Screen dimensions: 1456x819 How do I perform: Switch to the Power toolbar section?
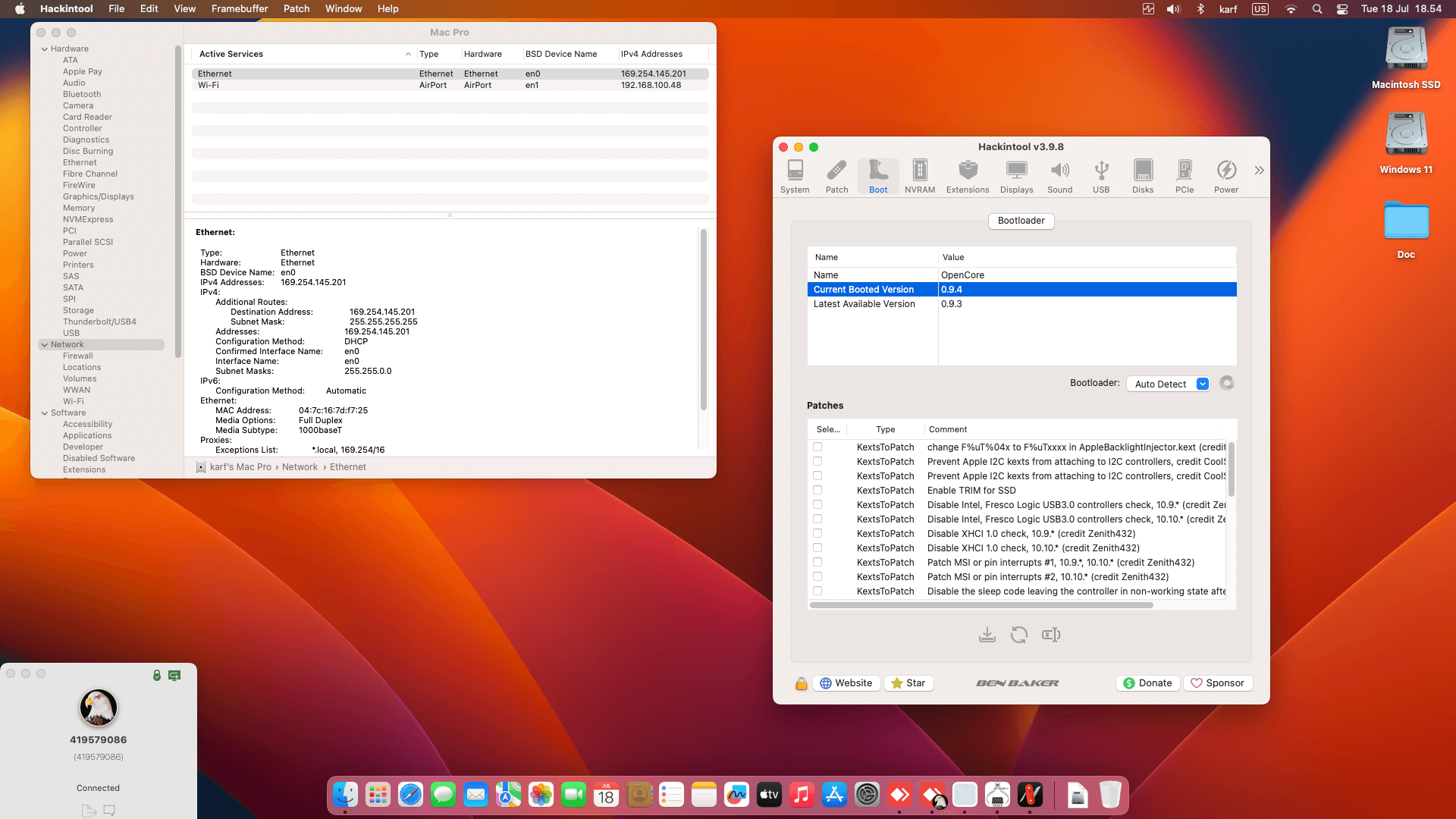(1225, 176)
